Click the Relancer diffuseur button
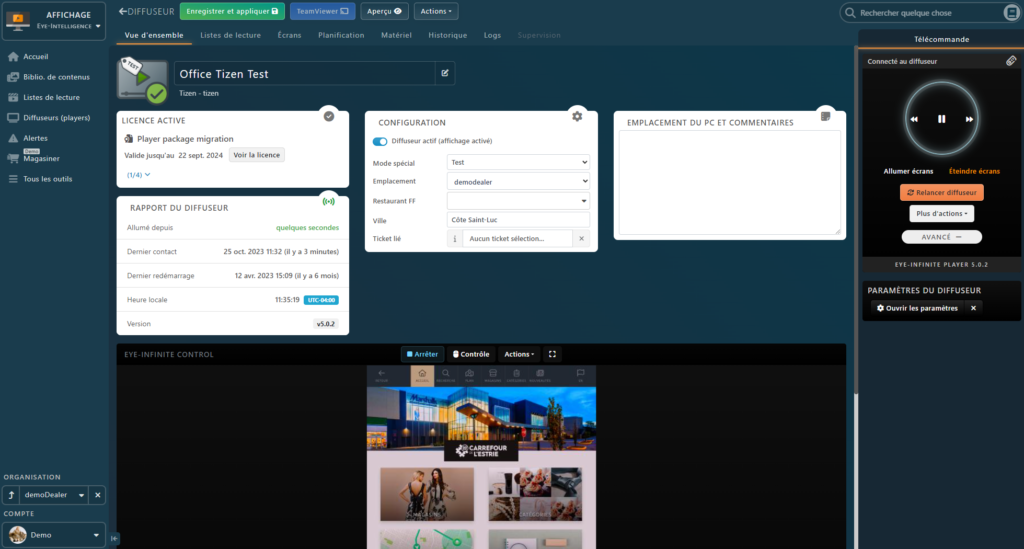Image resolution: width=1024 pixels, height=549 pixels. [x=941, y=192]
